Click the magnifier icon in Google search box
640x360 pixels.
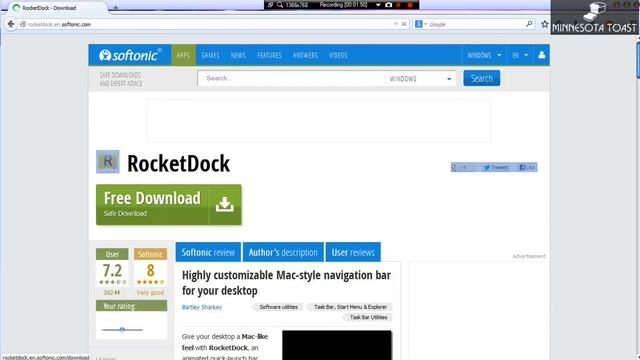(x=529, y=24)
